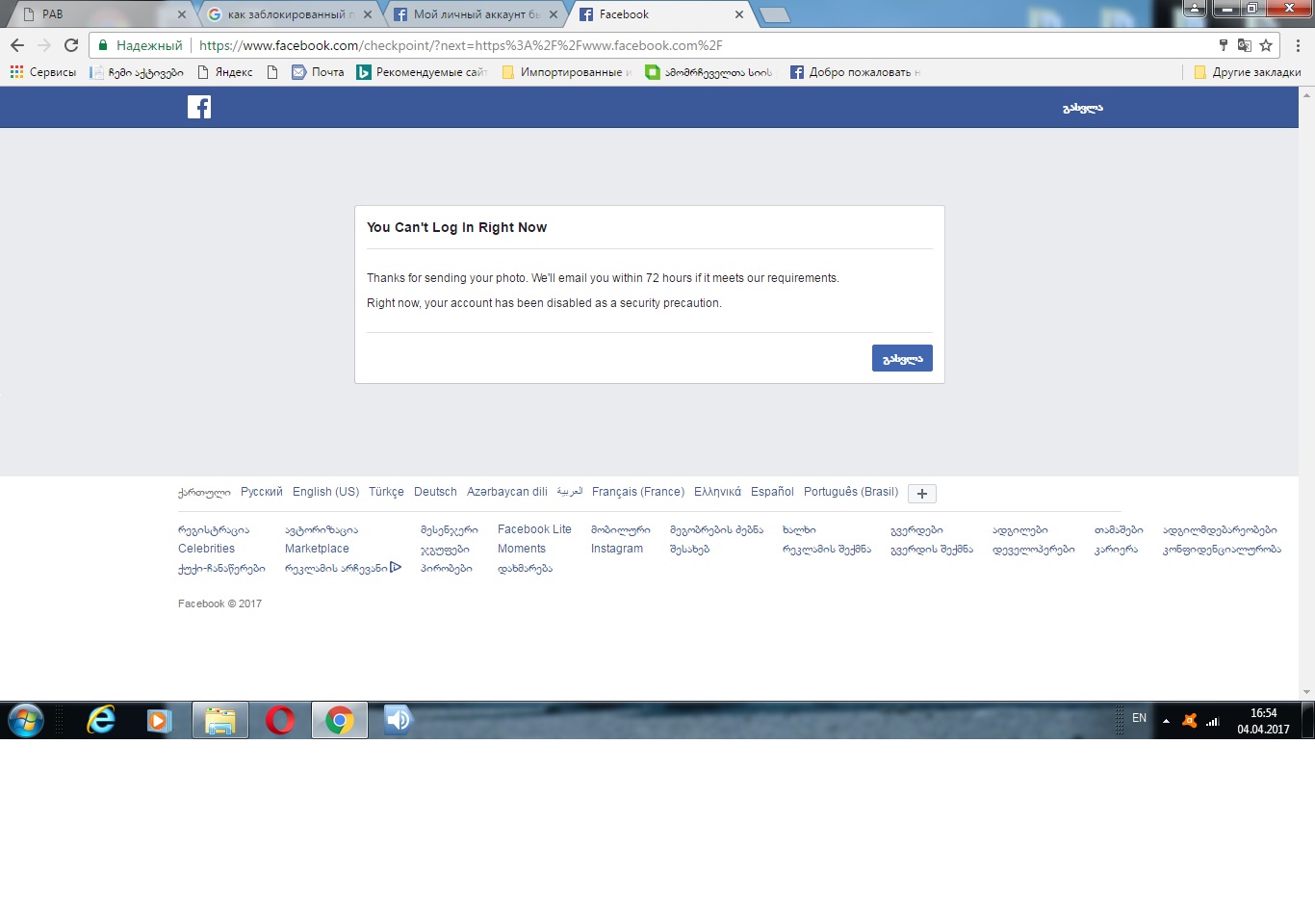
Task: Open the Moments footer link
Action: [x=522, y=549]
